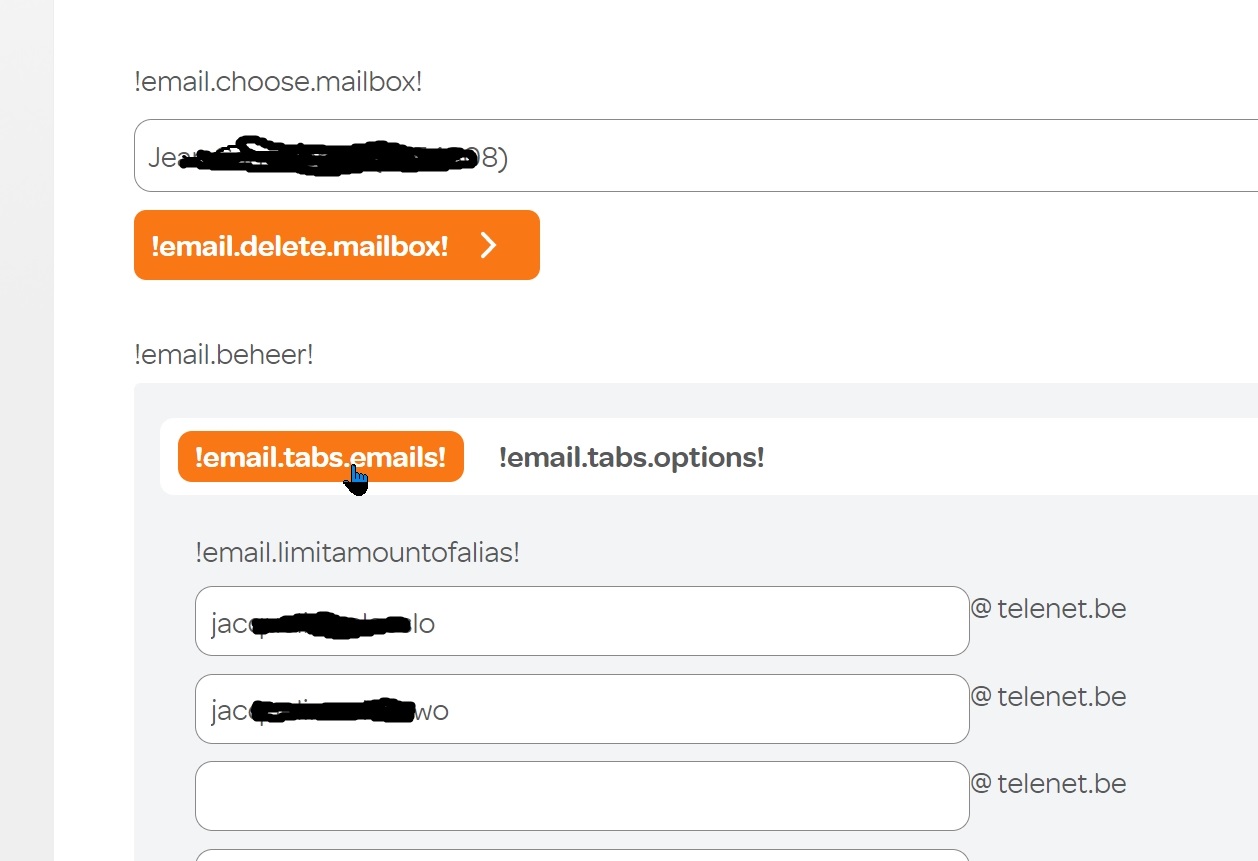Click the empty third alias input field

coord(582,796)
